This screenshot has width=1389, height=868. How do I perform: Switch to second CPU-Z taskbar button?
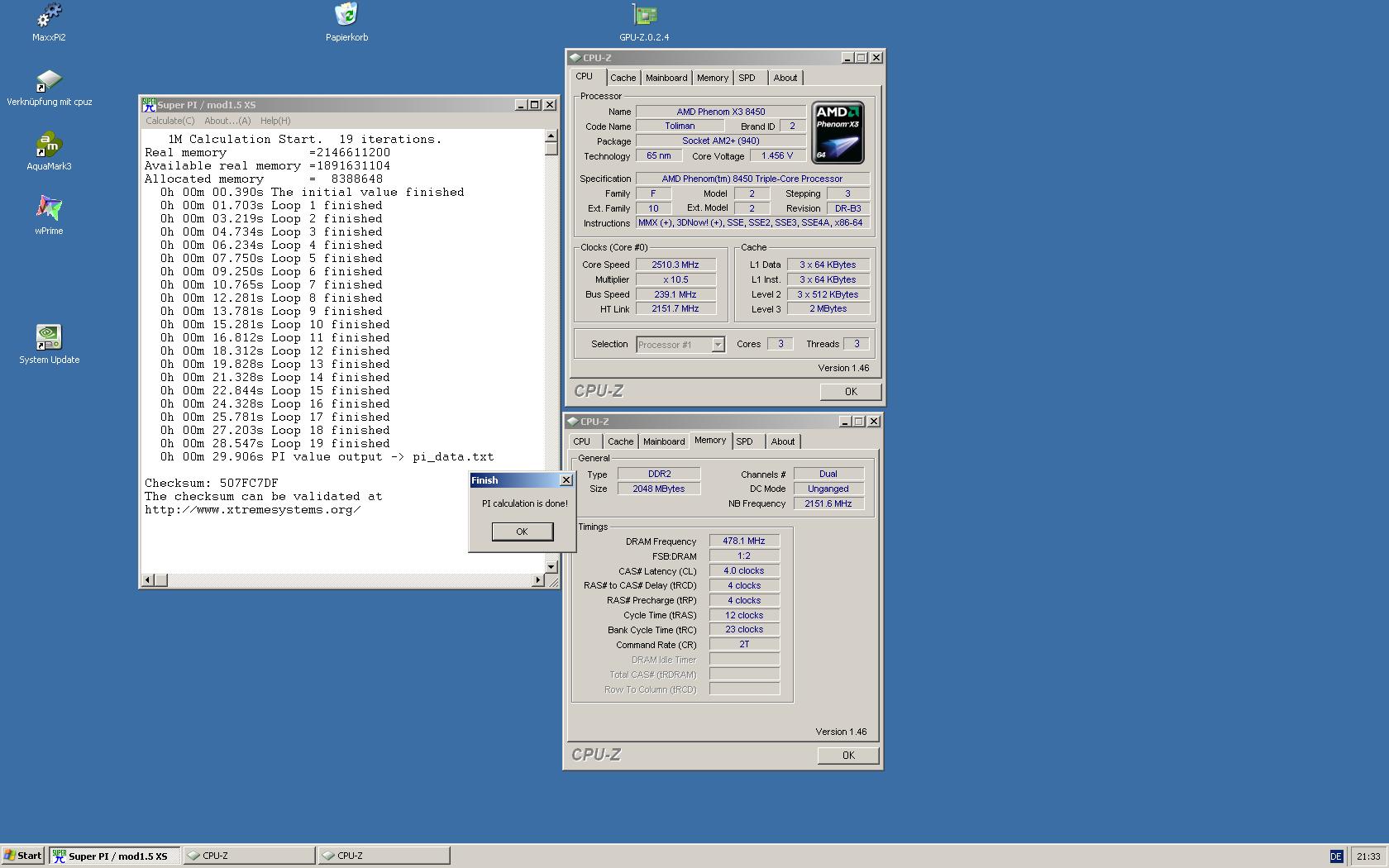[x=384, y=856]
